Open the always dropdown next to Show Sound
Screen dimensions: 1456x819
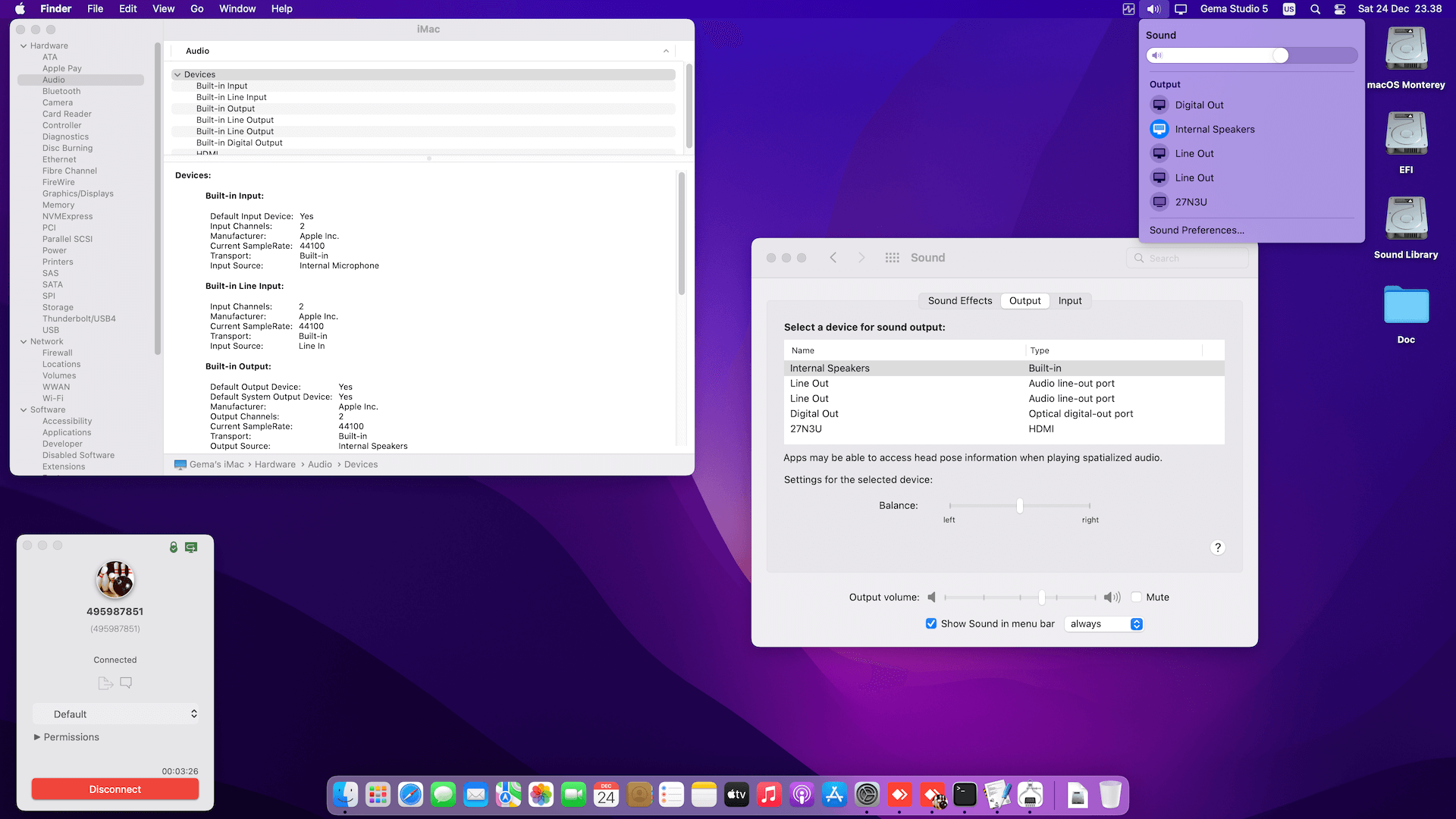tap(1103, 624)
